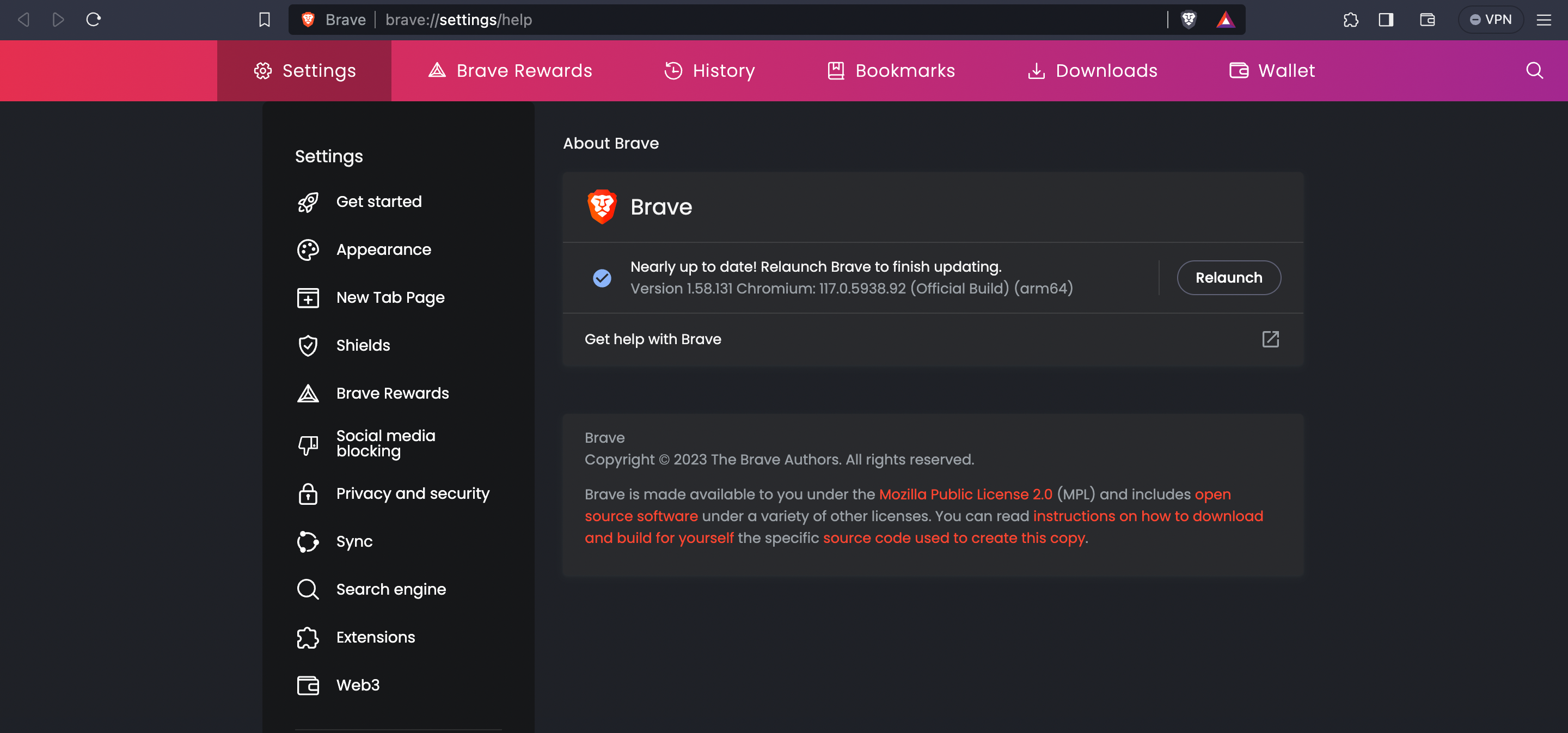This screenshot has width=1568, height=733.
Task: Open Get help with Brave external link
Action: (x=1270, y=339)
